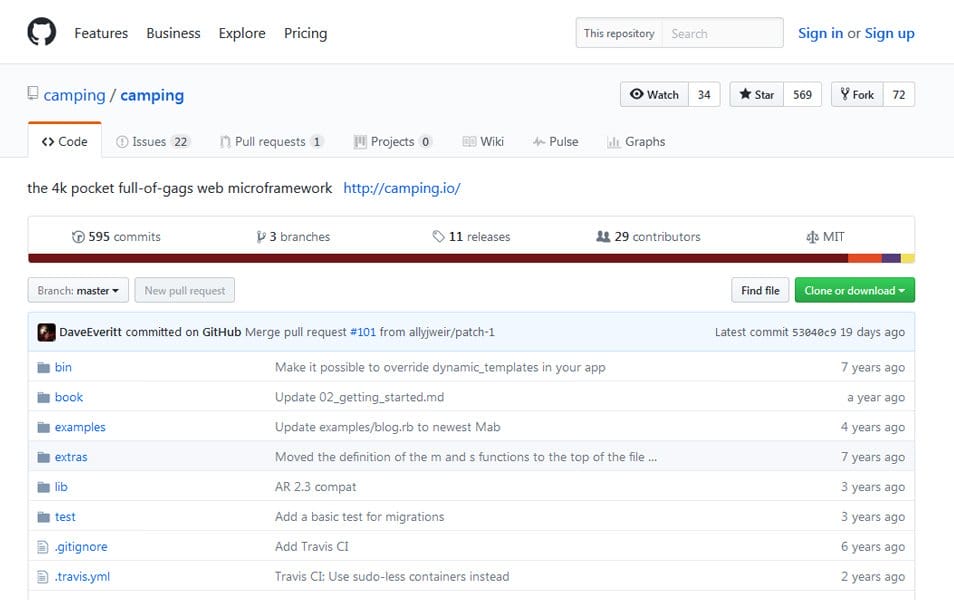Open the 'Add Travis CI' commit message

312,546
